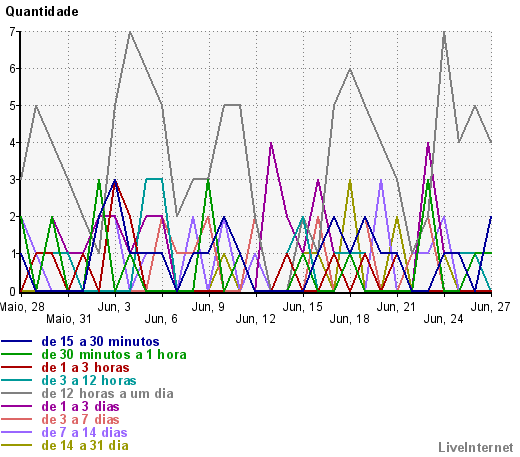520x457 pixels.
Task: Click the dark red legend line swatch
Action: pyautogui.click(x=17, y=367)
